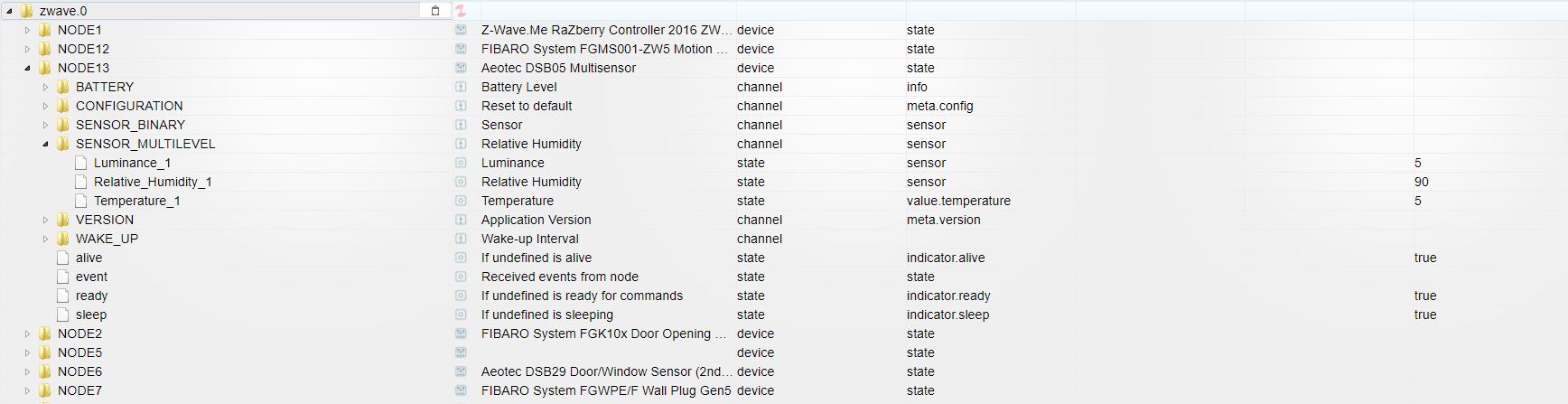Expand the WAKE_UP channel folder
Screen dimensions: 1568x404
click(x=45, y=239)
